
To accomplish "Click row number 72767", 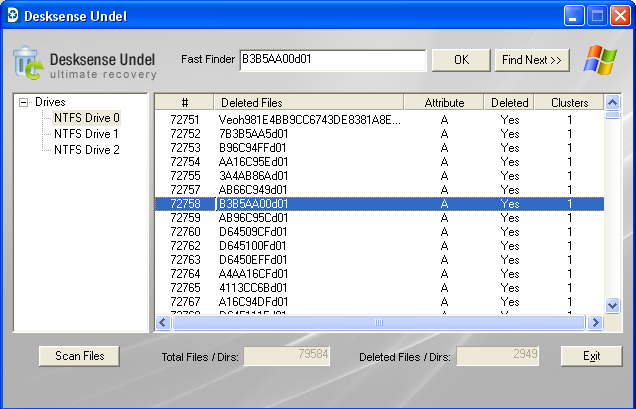I will 185,302.
